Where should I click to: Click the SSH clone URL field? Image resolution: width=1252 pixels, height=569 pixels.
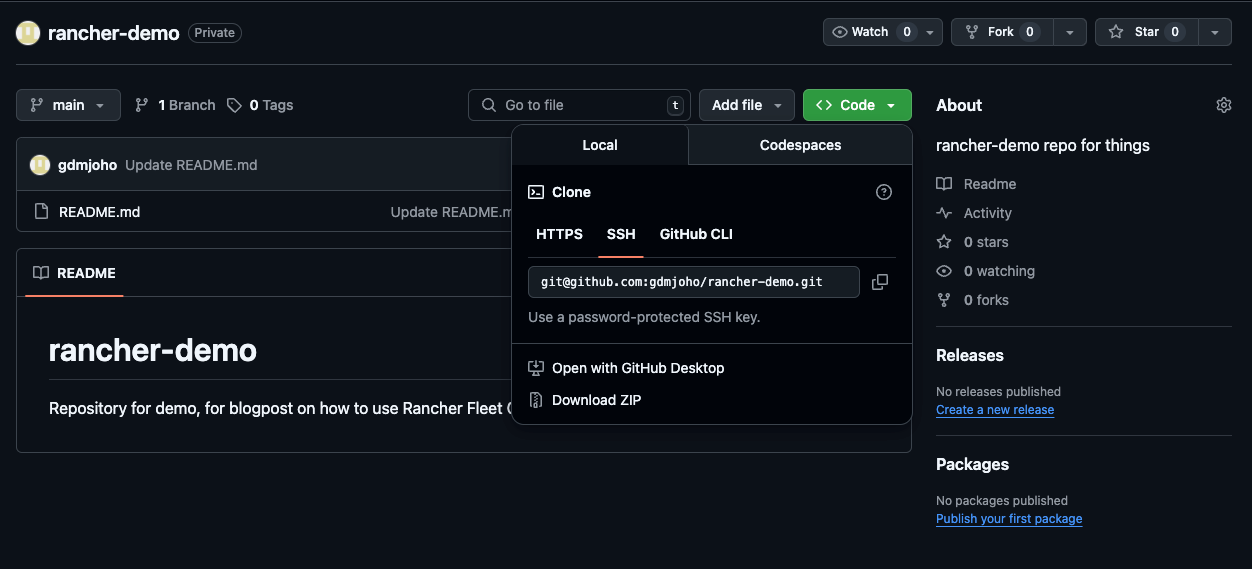[694, 282]
